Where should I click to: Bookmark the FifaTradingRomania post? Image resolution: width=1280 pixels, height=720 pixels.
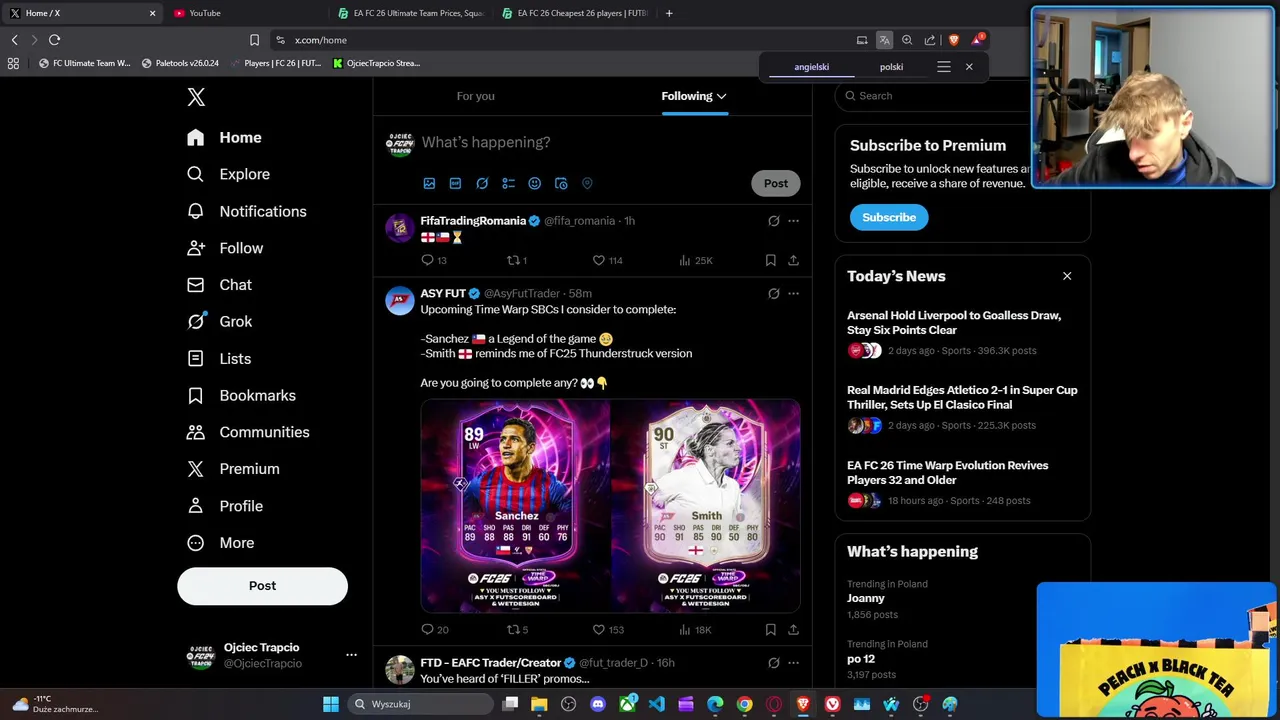click(x=770, y=260)
